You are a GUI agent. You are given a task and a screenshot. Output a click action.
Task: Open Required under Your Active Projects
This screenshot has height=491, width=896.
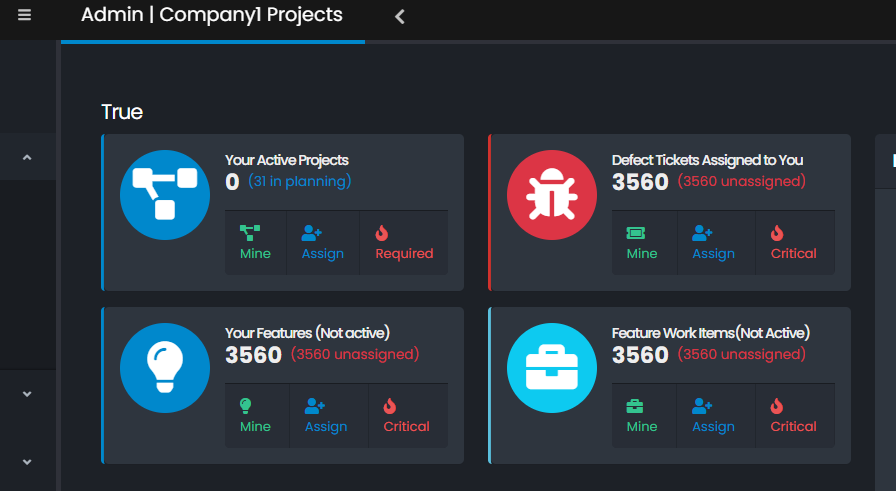[x=404, y=243]
